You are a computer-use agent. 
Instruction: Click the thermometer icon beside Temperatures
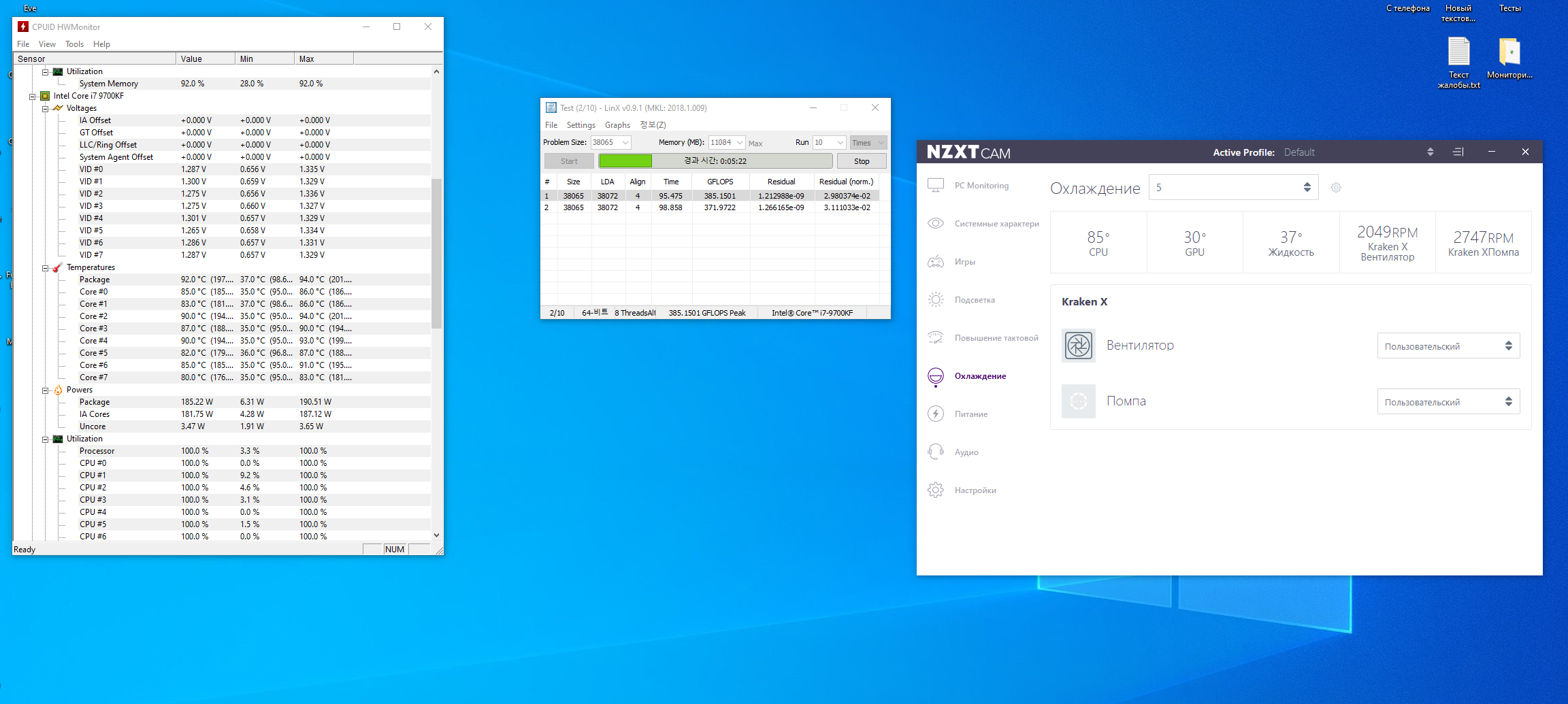point(58,267)
